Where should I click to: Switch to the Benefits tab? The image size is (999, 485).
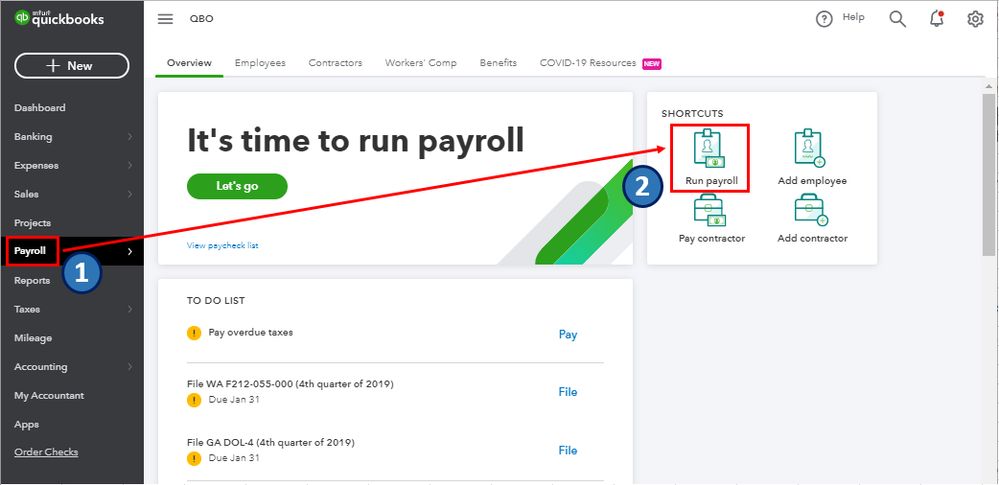pos(498,63)
